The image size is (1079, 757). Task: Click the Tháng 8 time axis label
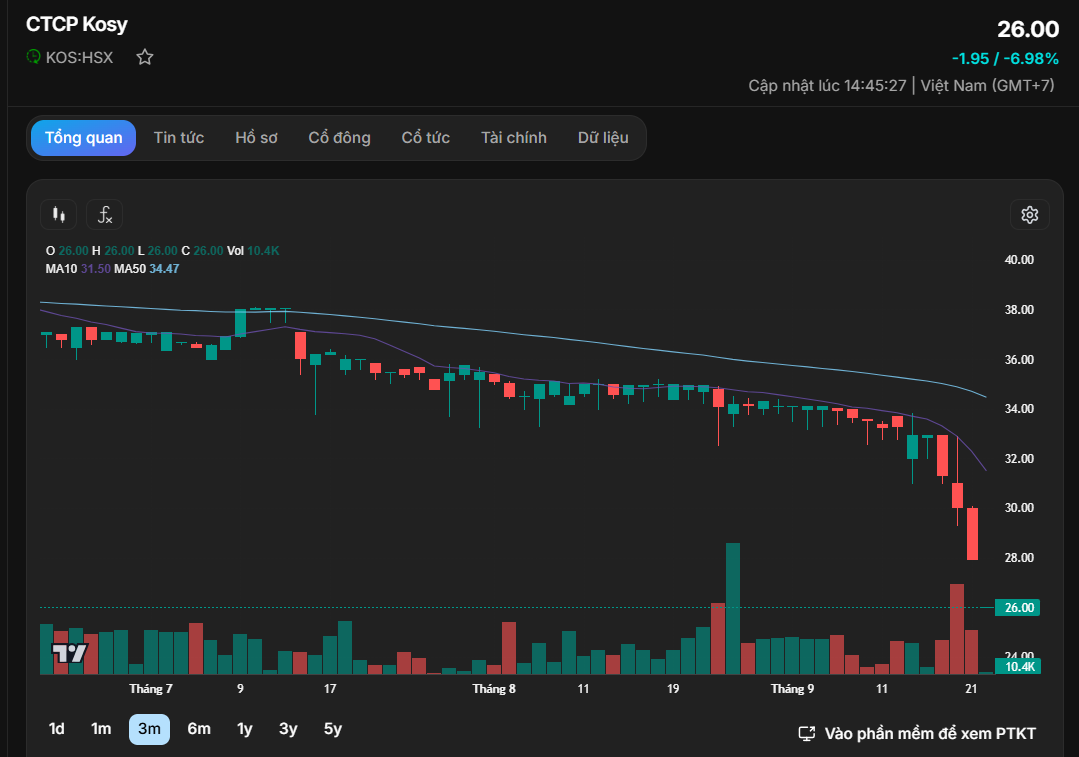point(494,689)
